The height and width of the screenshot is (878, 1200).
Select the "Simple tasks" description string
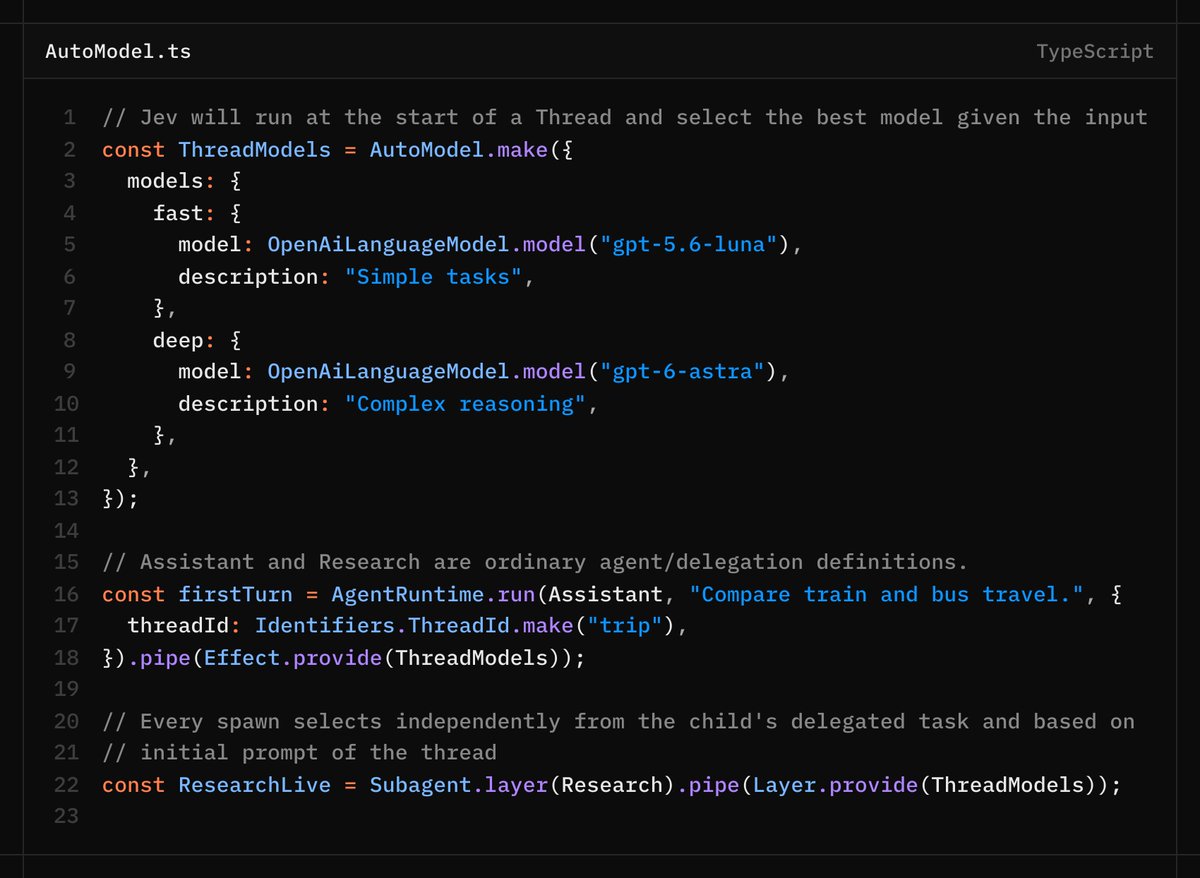(433, 277)
